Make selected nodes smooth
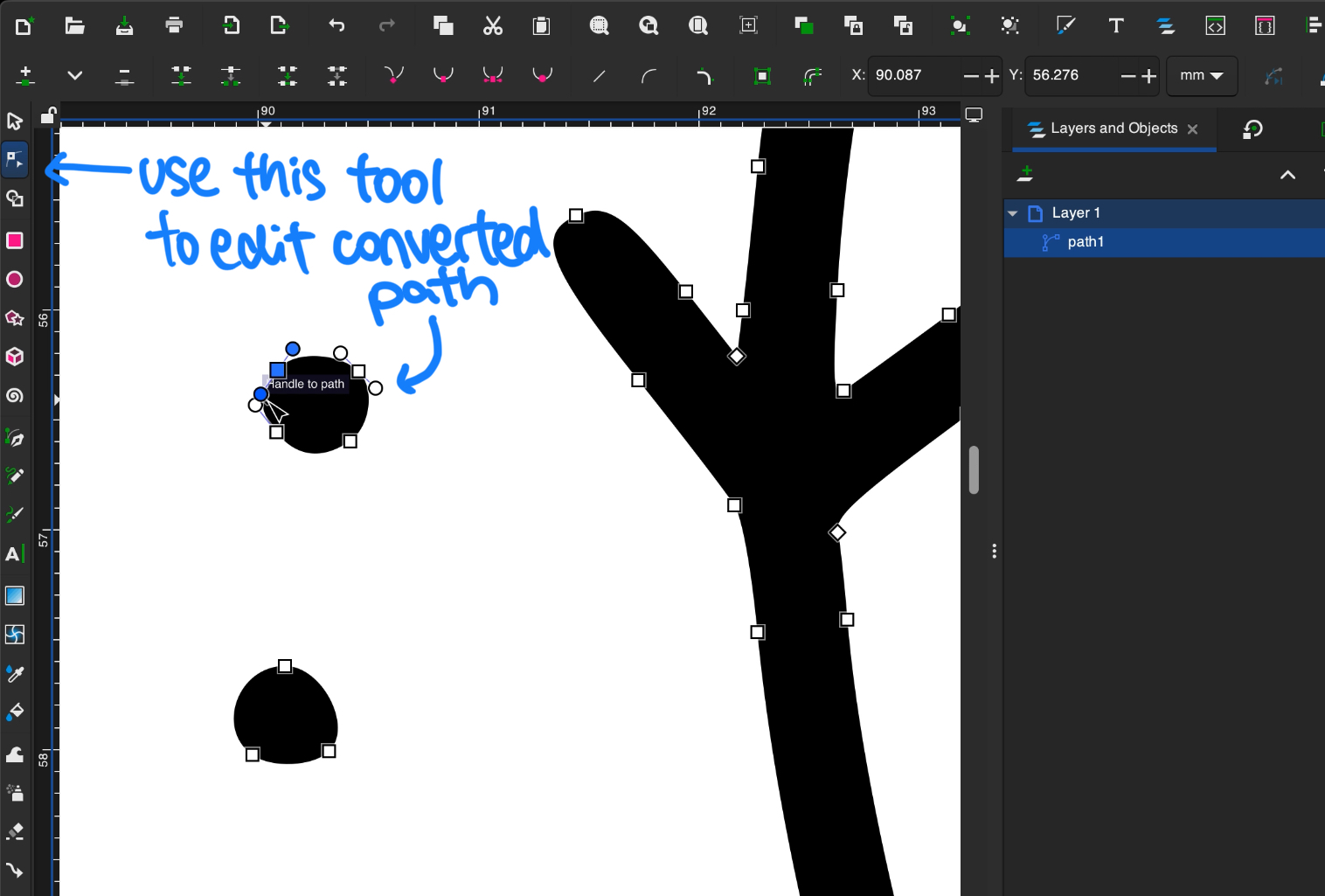This screenshot has width=1325, height=896. (x=444, y=76)
